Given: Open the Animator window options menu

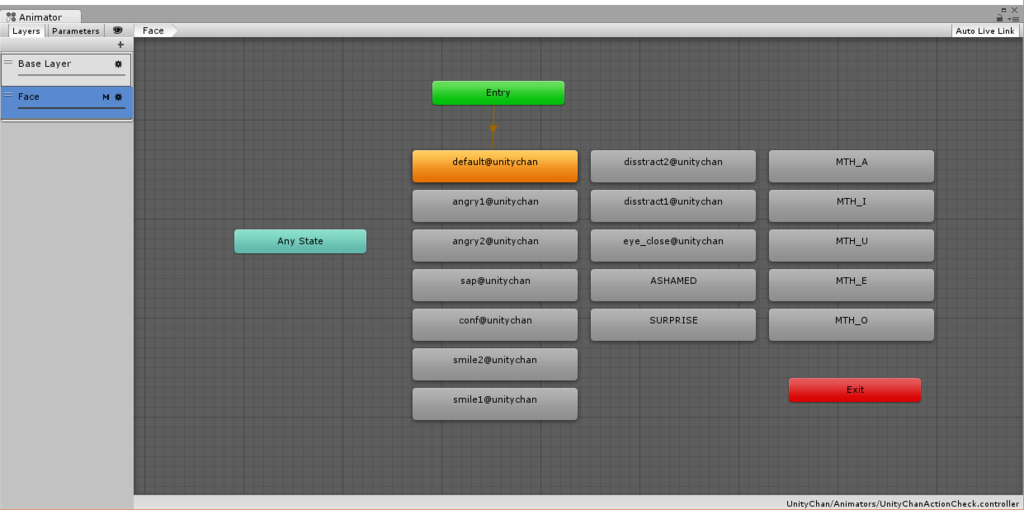Looking at the screenshot, I should 1014,19.
